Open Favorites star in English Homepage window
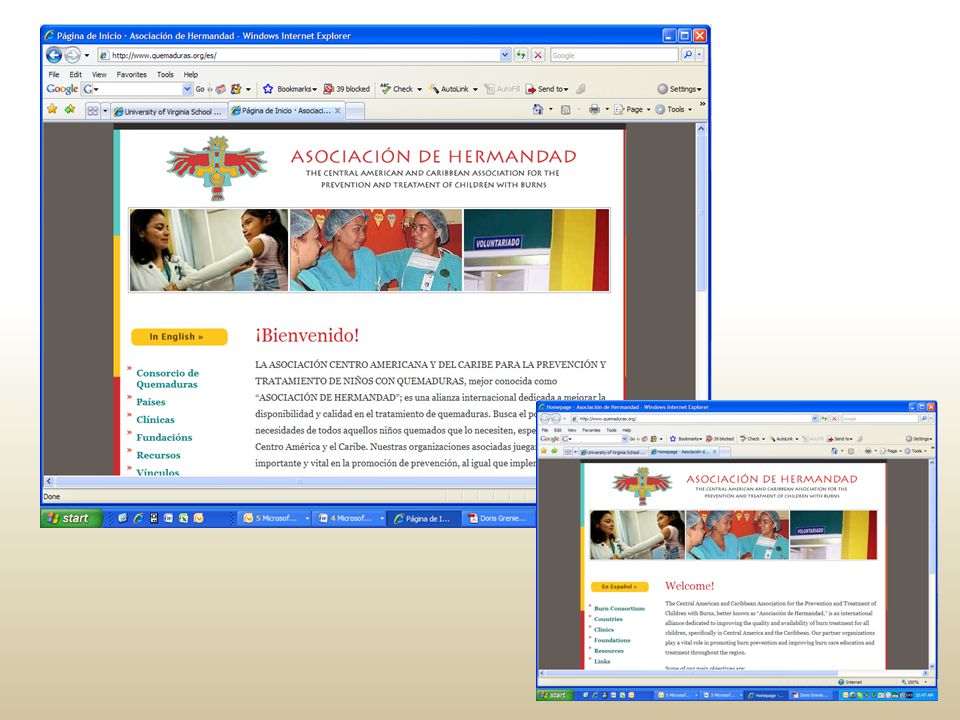The height and width of the screenshot is (720, 960). point(543,451)
